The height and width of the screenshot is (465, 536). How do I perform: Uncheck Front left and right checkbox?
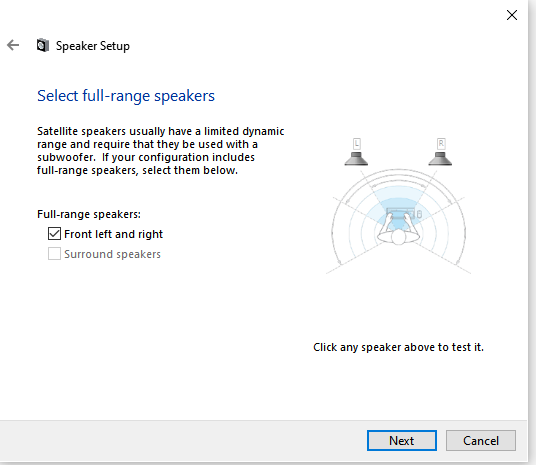[x=54, y=234]
